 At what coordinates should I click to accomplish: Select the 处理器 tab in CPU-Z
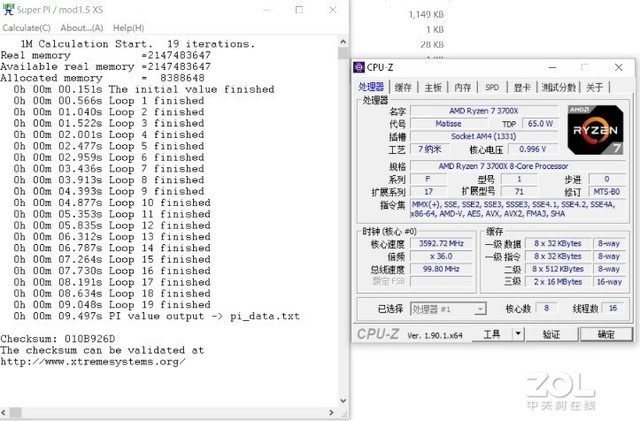371,87
